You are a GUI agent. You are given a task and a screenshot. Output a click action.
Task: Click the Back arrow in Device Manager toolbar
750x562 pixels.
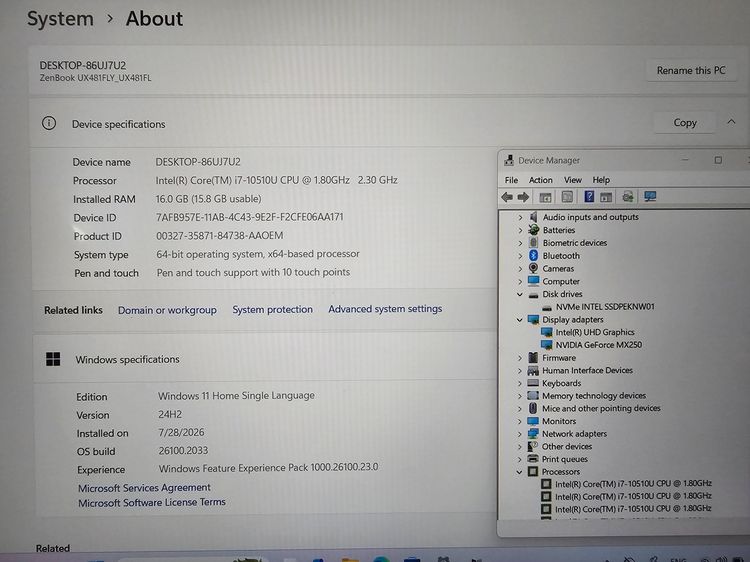[x=507, y=197]
